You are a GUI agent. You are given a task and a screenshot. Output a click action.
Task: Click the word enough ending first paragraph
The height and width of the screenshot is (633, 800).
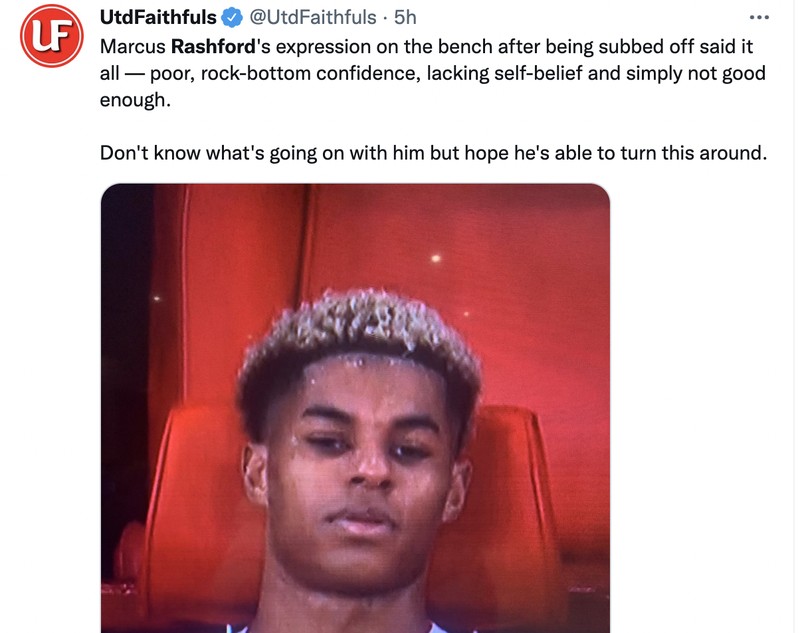[128, 102]
